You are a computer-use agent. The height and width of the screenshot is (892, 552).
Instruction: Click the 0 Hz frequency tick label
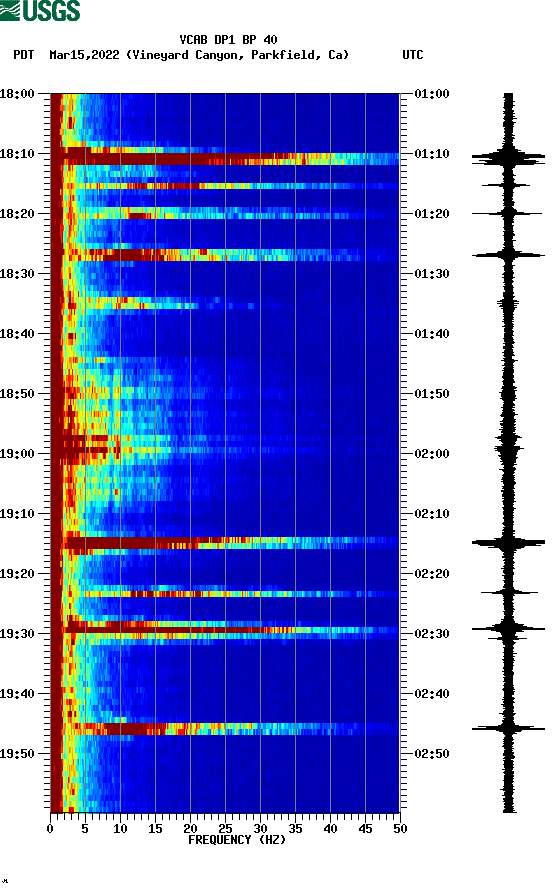[x=50, y=829]
